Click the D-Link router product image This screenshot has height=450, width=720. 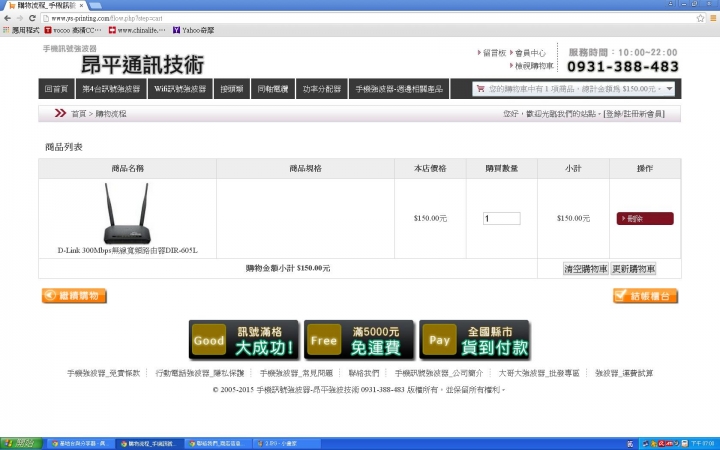pos(127,214)
